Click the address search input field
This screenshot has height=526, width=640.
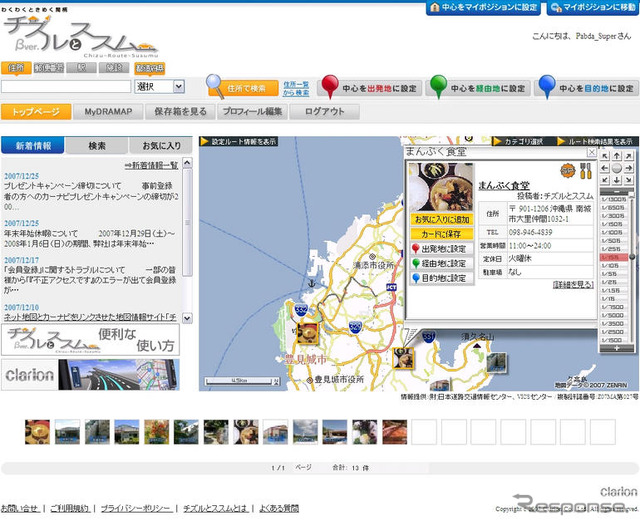click(x=66, y=87)
